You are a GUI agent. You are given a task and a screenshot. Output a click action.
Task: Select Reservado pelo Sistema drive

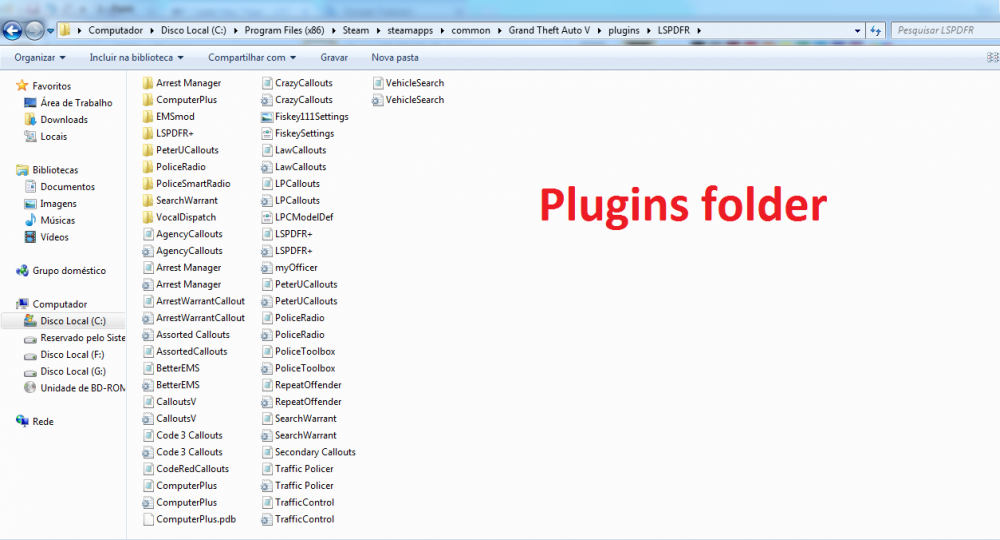coord(83,338)
